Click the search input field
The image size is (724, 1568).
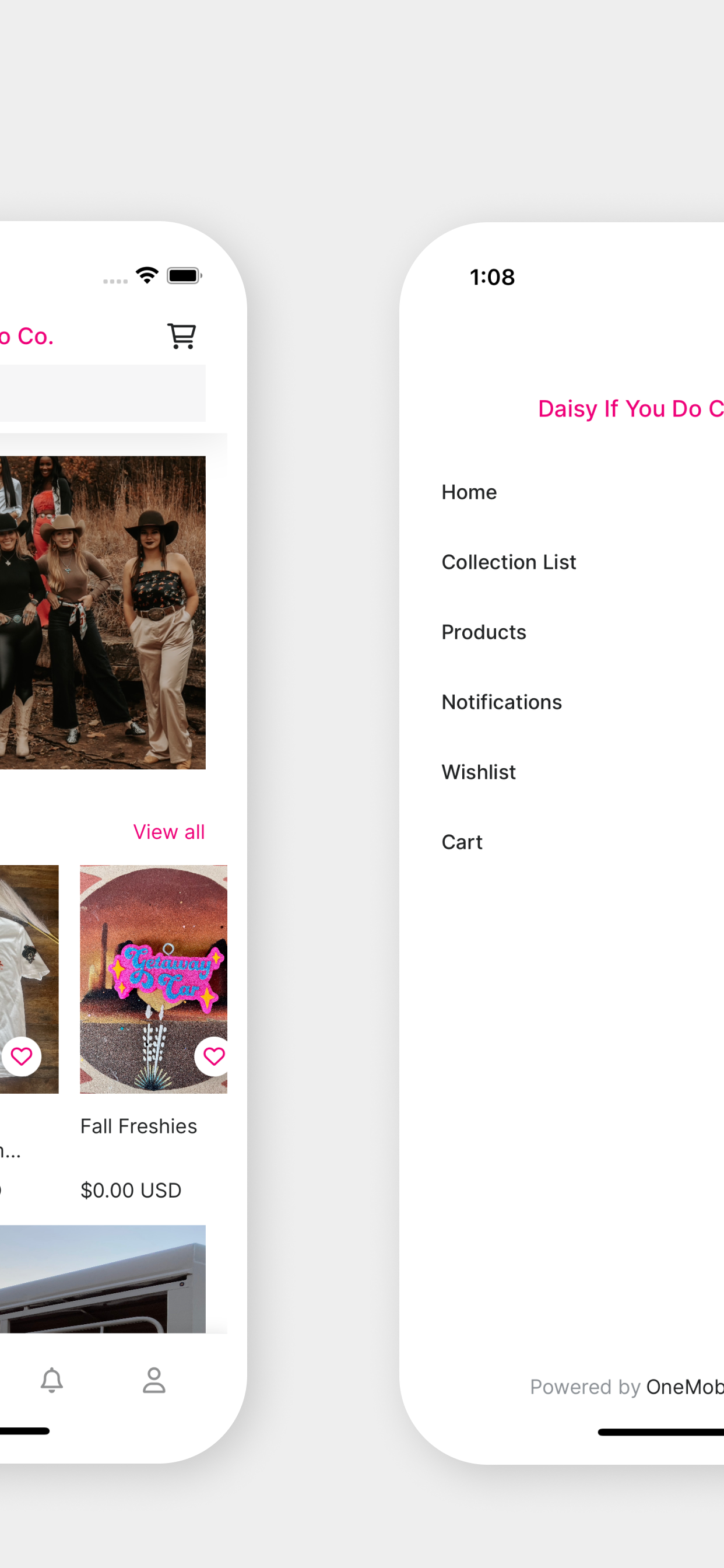point(103,393)
